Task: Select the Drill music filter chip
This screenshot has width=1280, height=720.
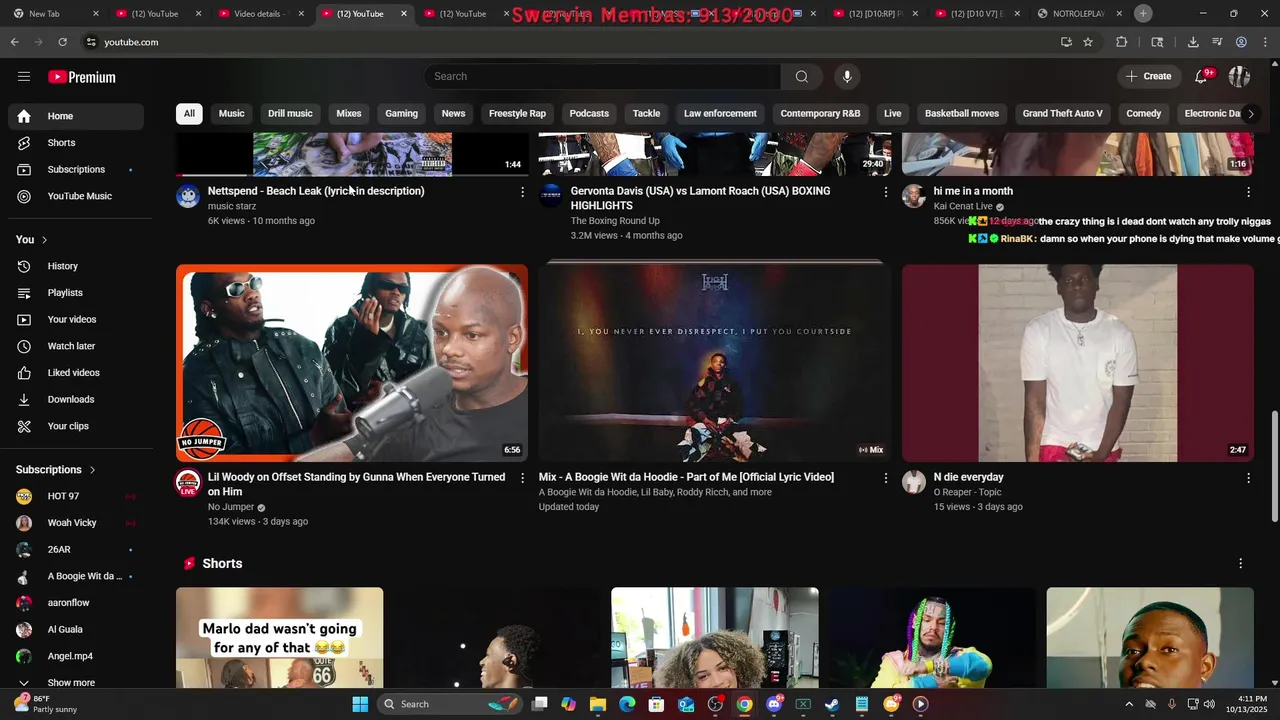Action: [x=290, y=114]
